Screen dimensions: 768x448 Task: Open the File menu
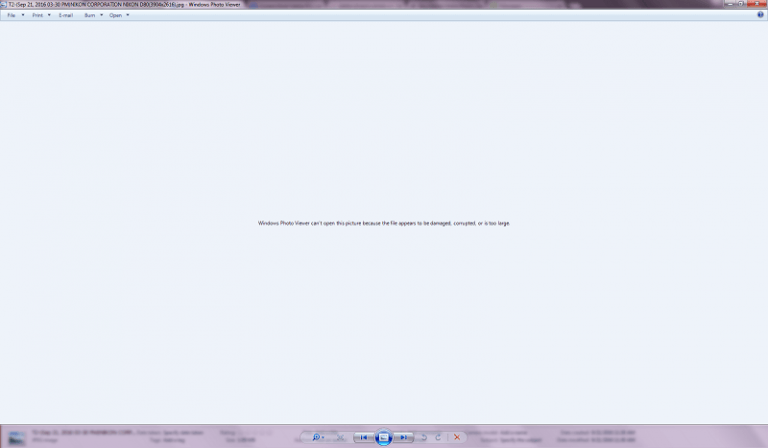coord(14,15)
